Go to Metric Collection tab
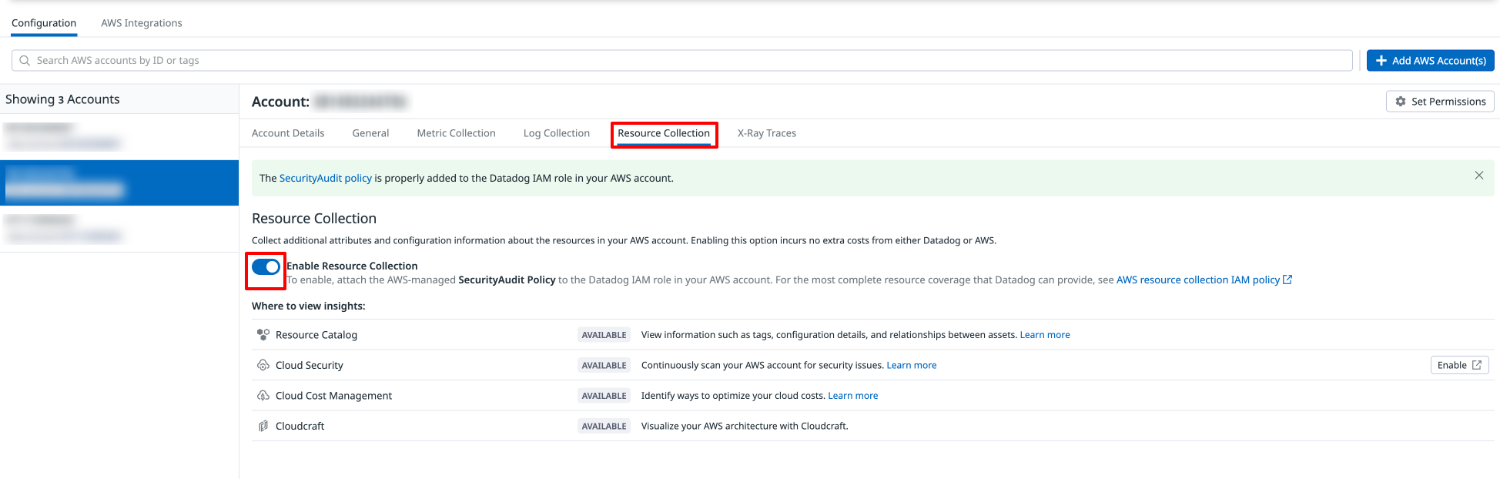Image resolution: width=1500 pixels, height=479 pixels. click(x=456, y=133)
